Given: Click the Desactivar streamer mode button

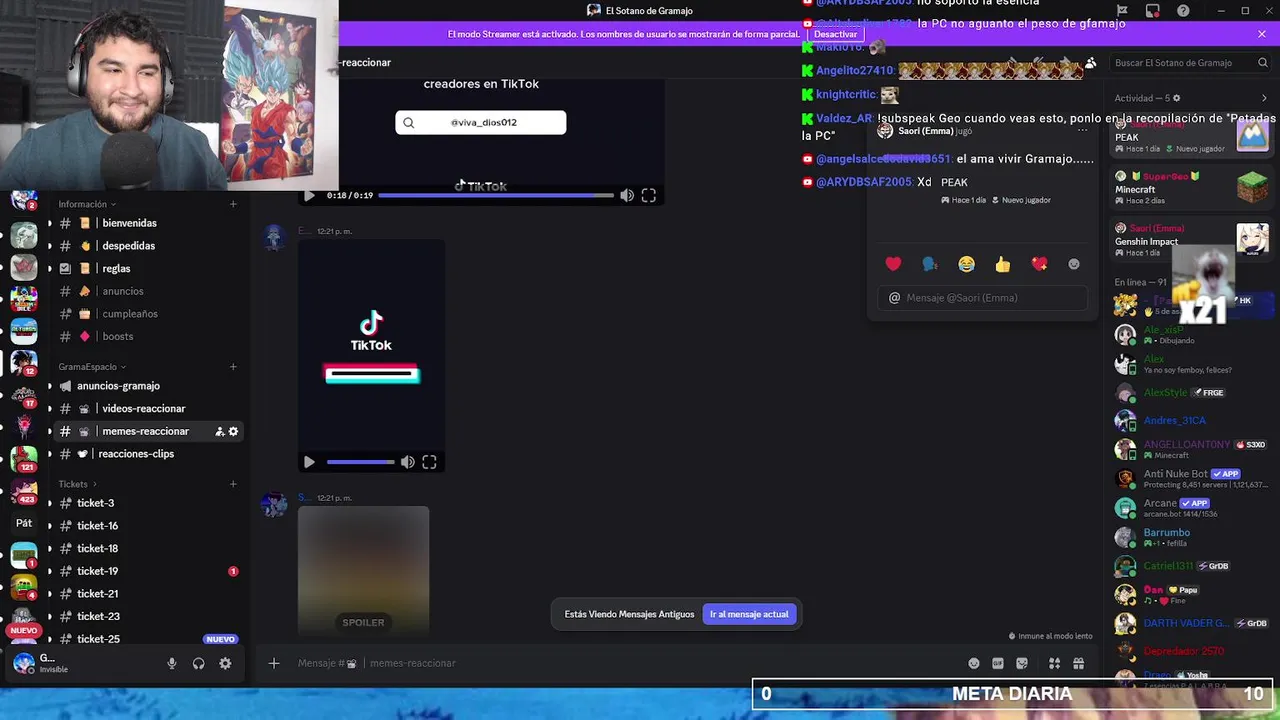Looking at the screenshot, I should tap(835, 34).
